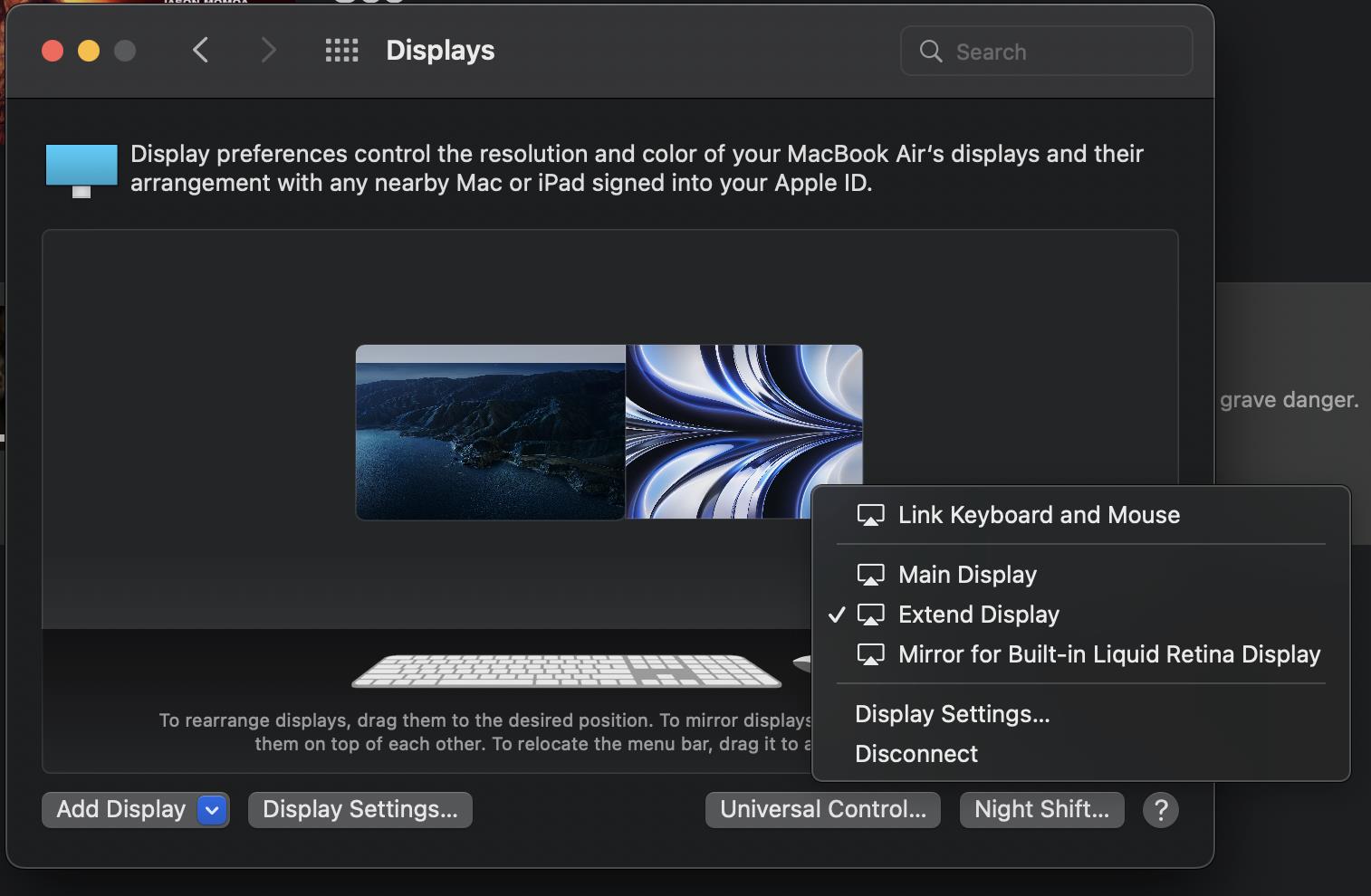Choose Disconnect from the context menu
1371x896 pixels.
click(x=916, y=754)
